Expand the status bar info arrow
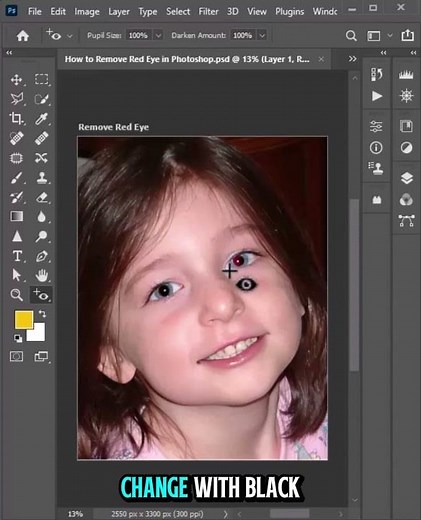421x520 pixels. tap(225, 514)
